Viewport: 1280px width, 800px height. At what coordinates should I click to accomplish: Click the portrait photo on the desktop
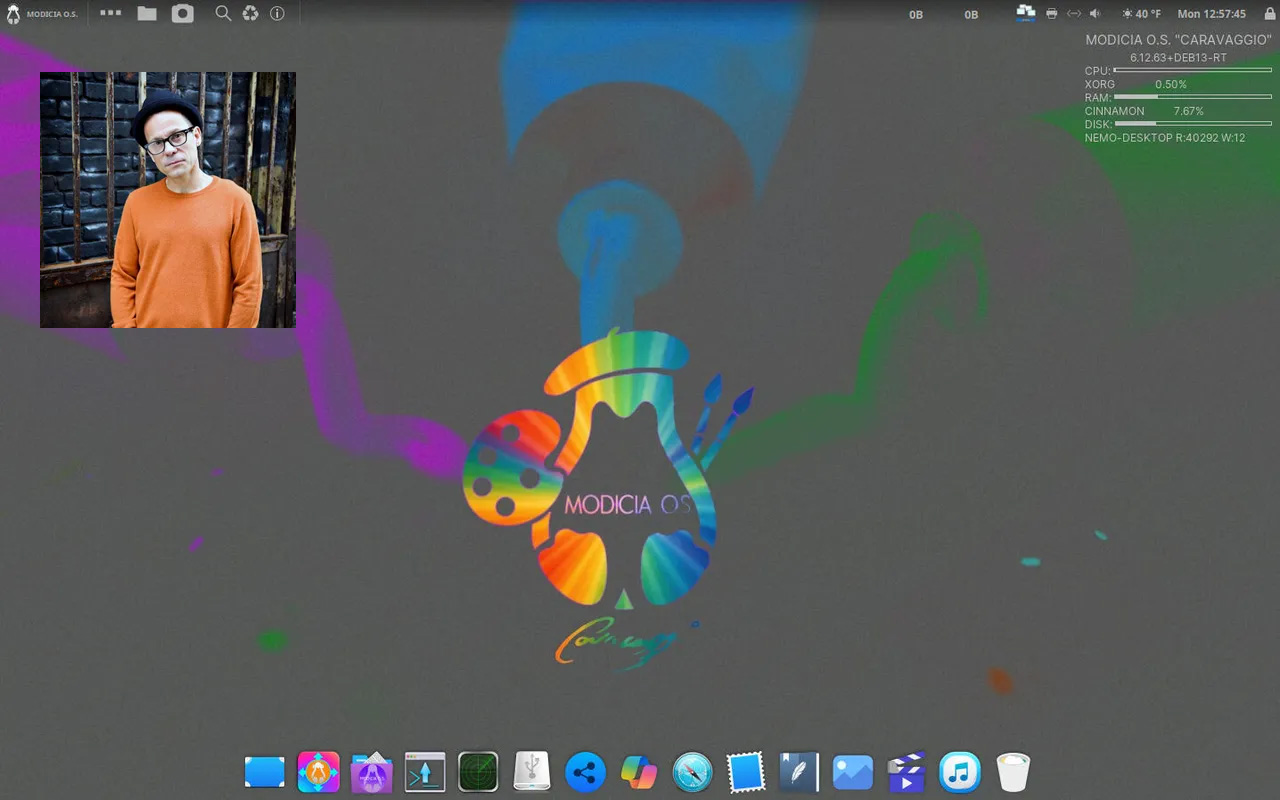(x=168, y=200)
